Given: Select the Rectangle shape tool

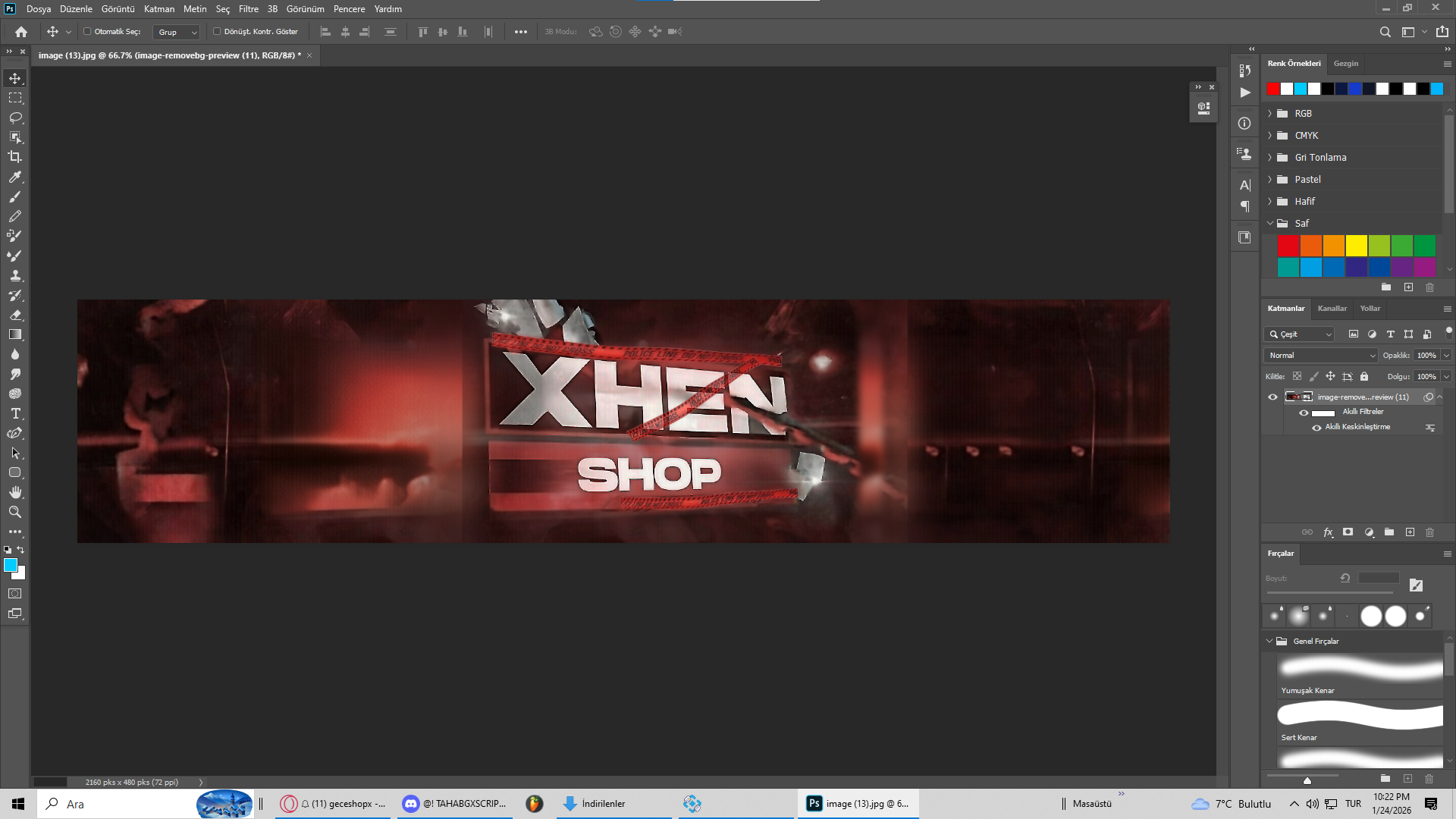Looking at the screenshot, I should pyautogui.click(x=15, y=472).
